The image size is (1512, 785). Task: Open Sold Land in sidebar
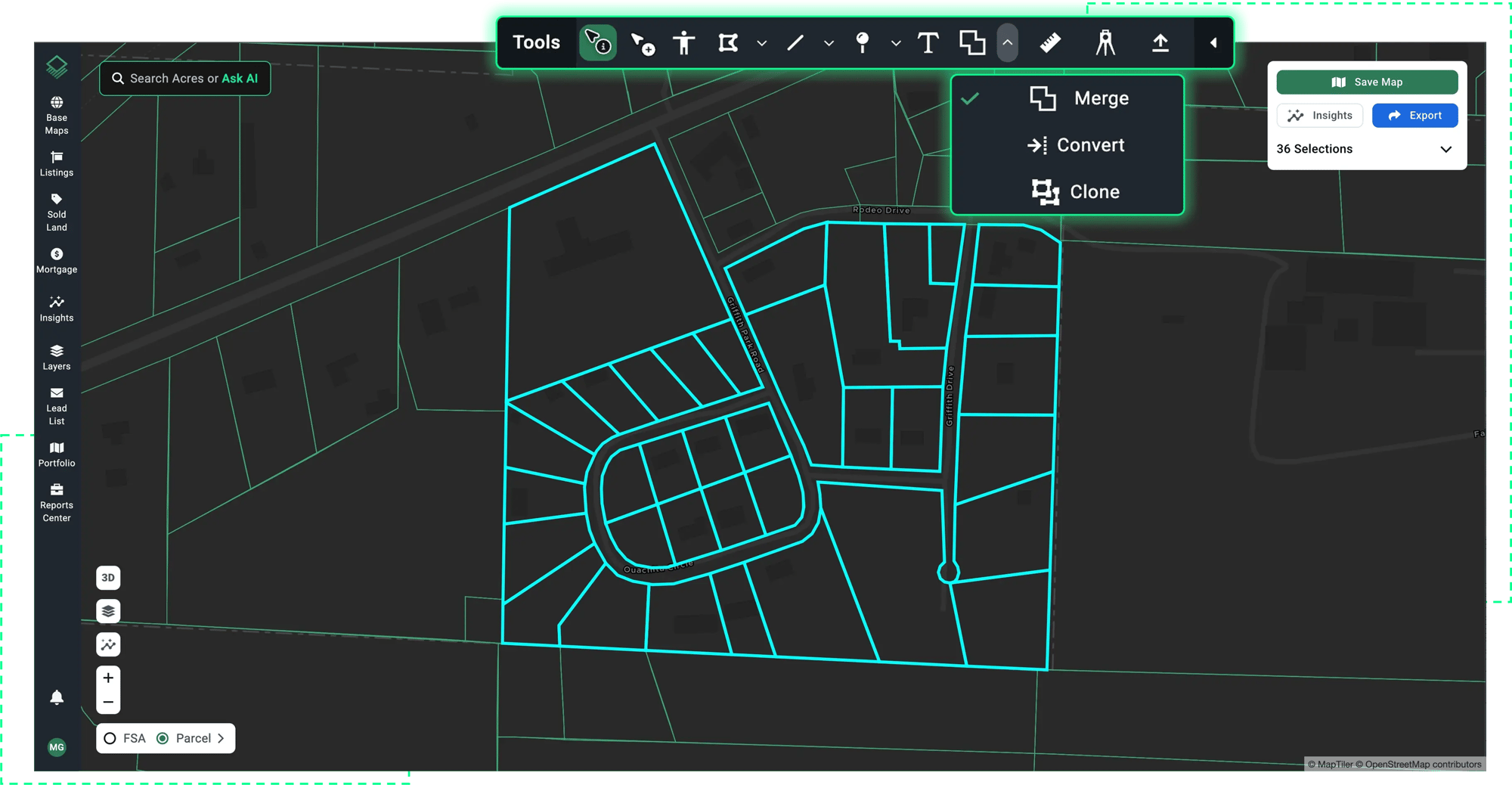tap(57, 213)
